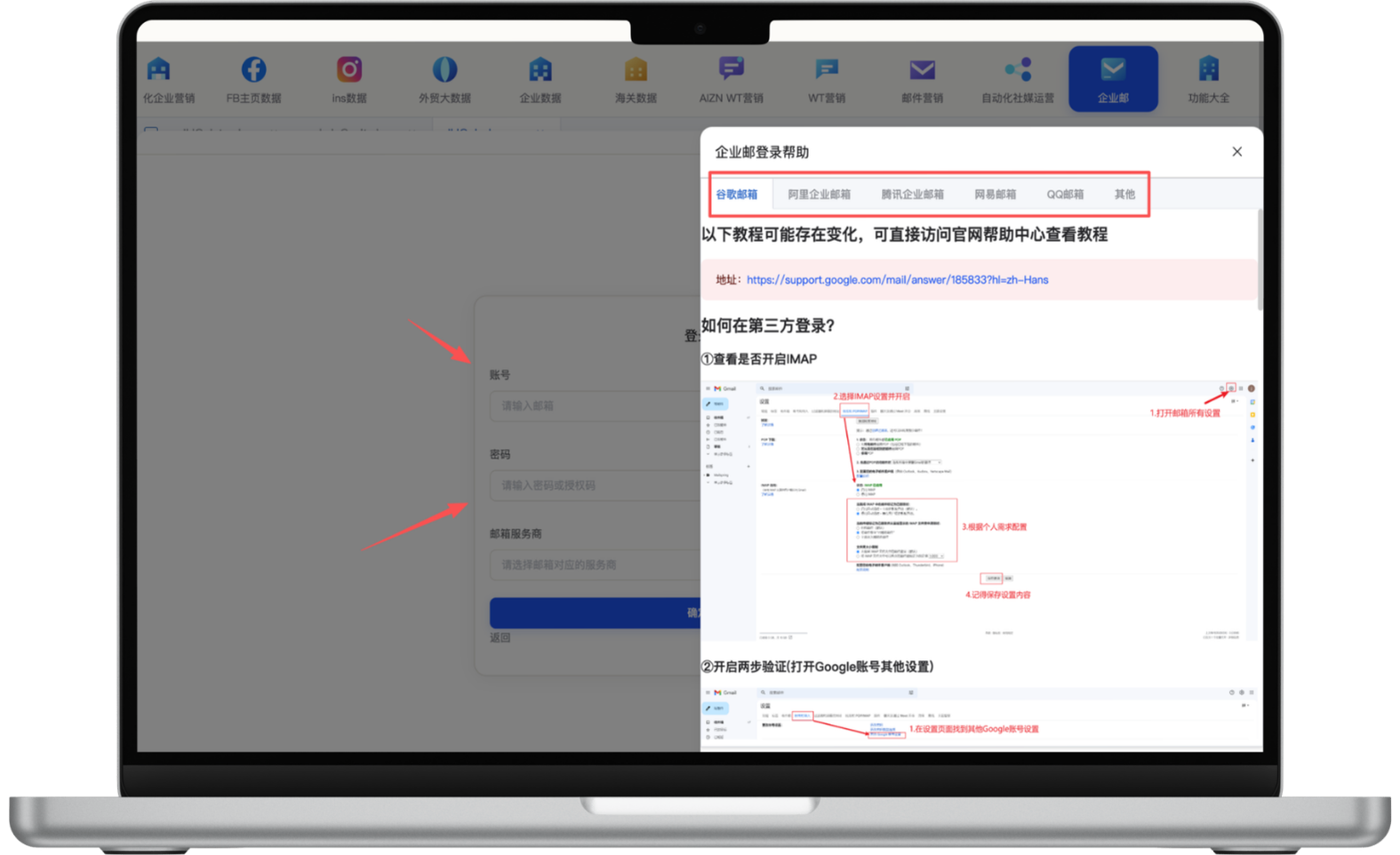The height and width of the screenshot is (855, 1400).
Task: Open the 企业数据 module
Action: pyautogui.click(x=540, y=79)
